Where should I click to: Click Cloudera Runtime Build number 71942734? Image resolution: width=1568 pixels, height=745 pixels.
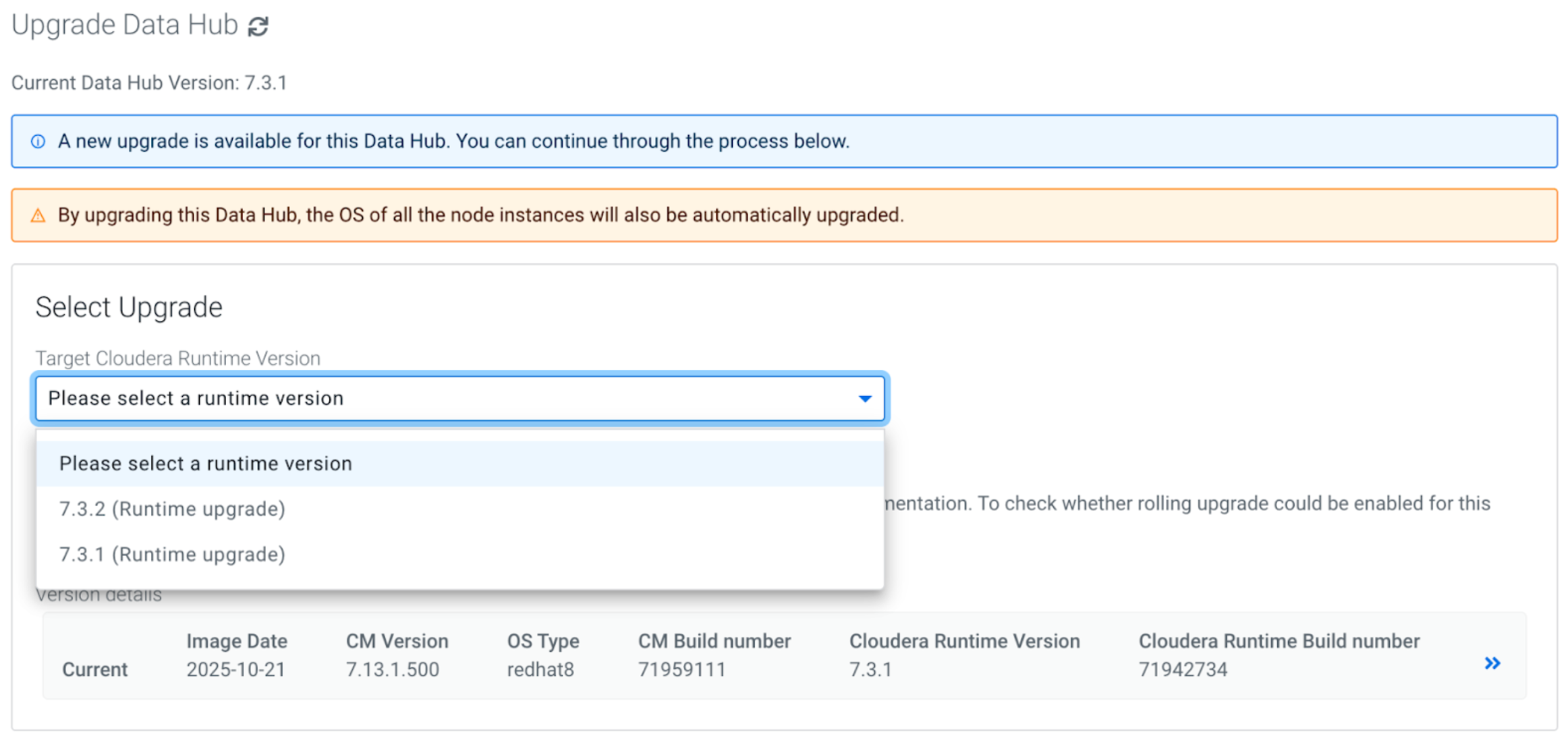pos(1183,669)
